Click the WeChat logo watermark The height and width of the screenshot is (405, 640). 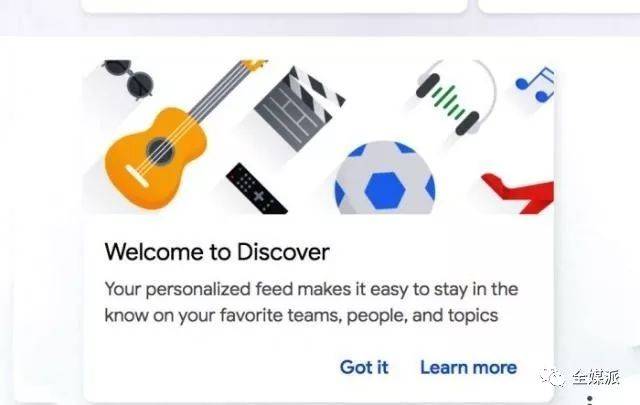coord(551,377)
